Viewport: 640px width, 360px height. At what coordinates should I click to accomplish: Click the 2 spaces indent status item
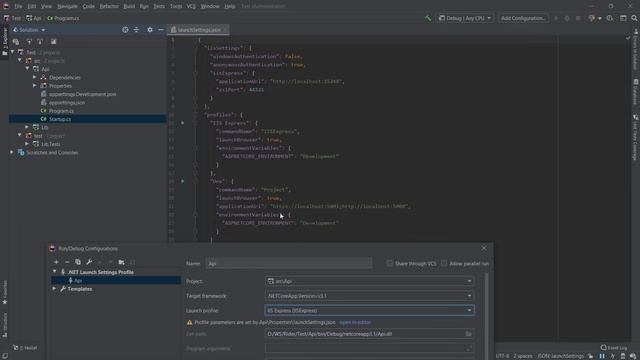(x=523, y=356)
